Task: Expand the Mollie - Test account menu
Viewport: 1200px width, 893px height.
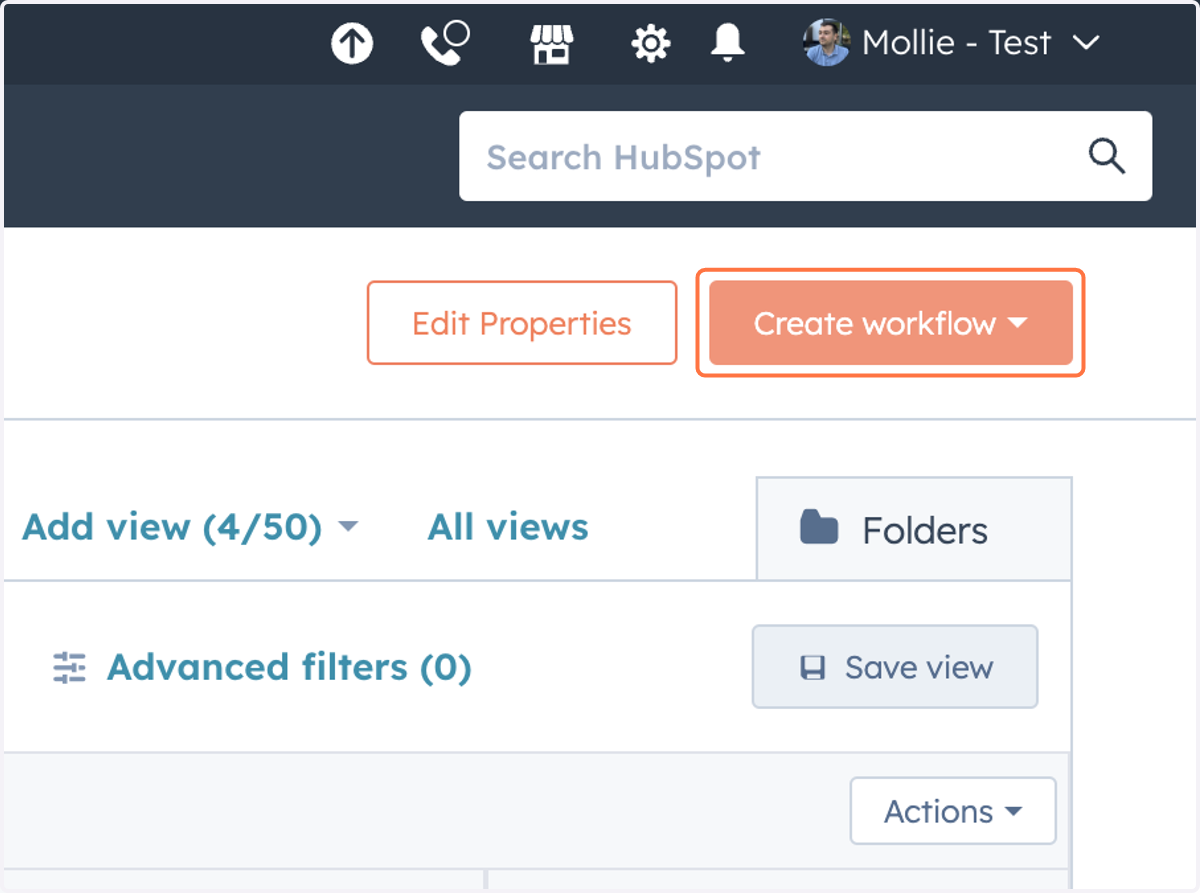Action: (x=952, y=43)
